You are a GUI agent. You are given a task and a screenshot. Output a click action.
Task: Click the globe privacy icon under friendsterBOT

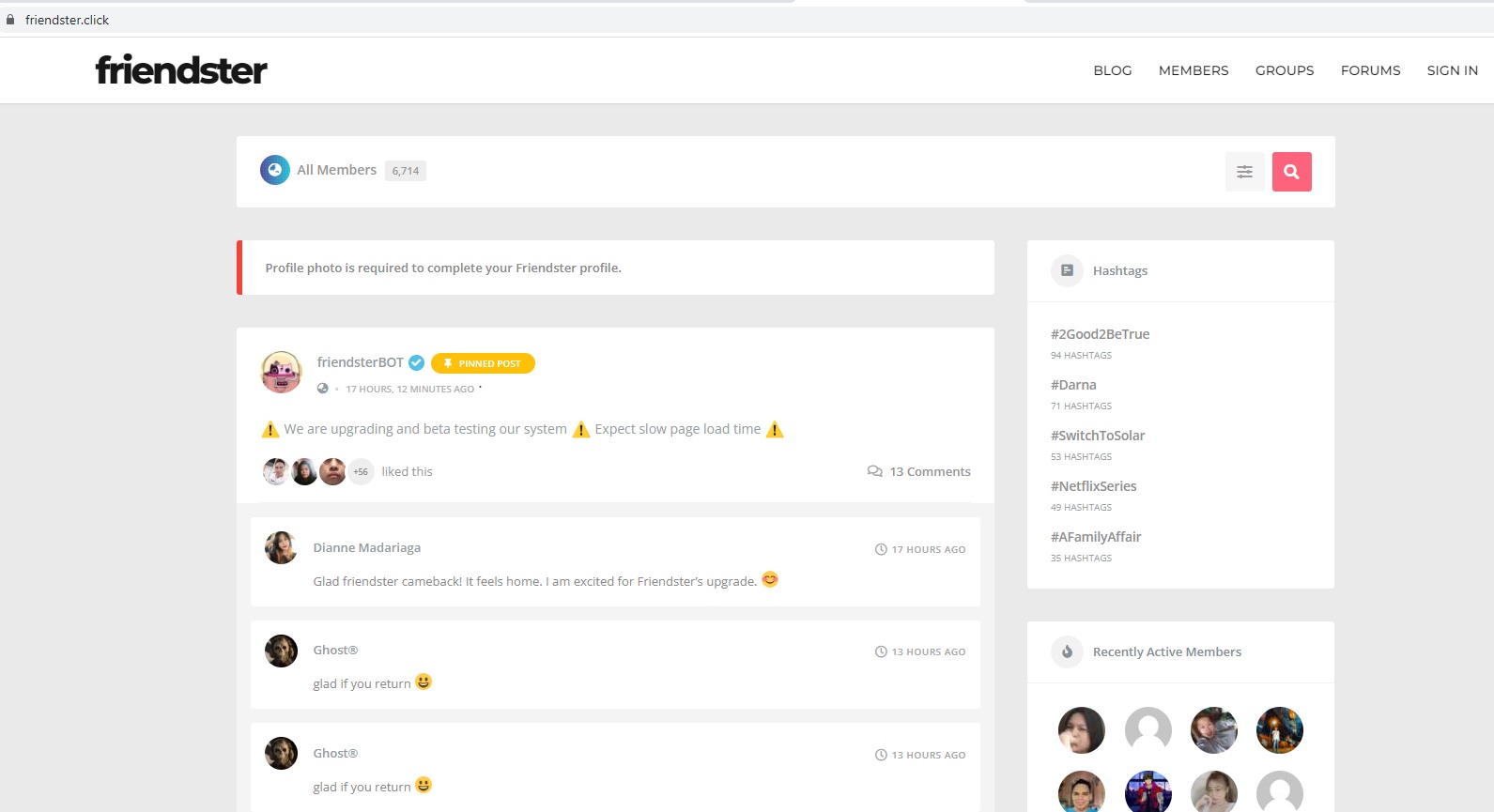323,389
